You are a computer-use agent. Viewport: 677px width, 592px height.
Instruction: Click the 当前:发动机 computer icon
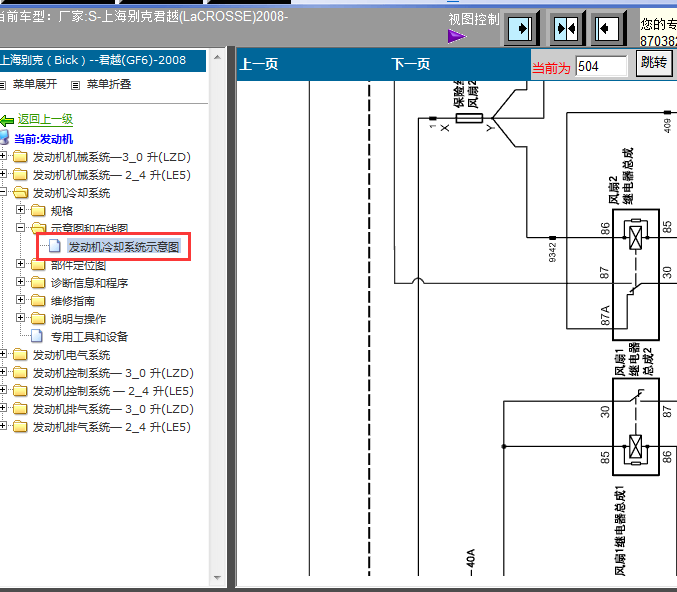pyautogui.click(x=4, y=137)
